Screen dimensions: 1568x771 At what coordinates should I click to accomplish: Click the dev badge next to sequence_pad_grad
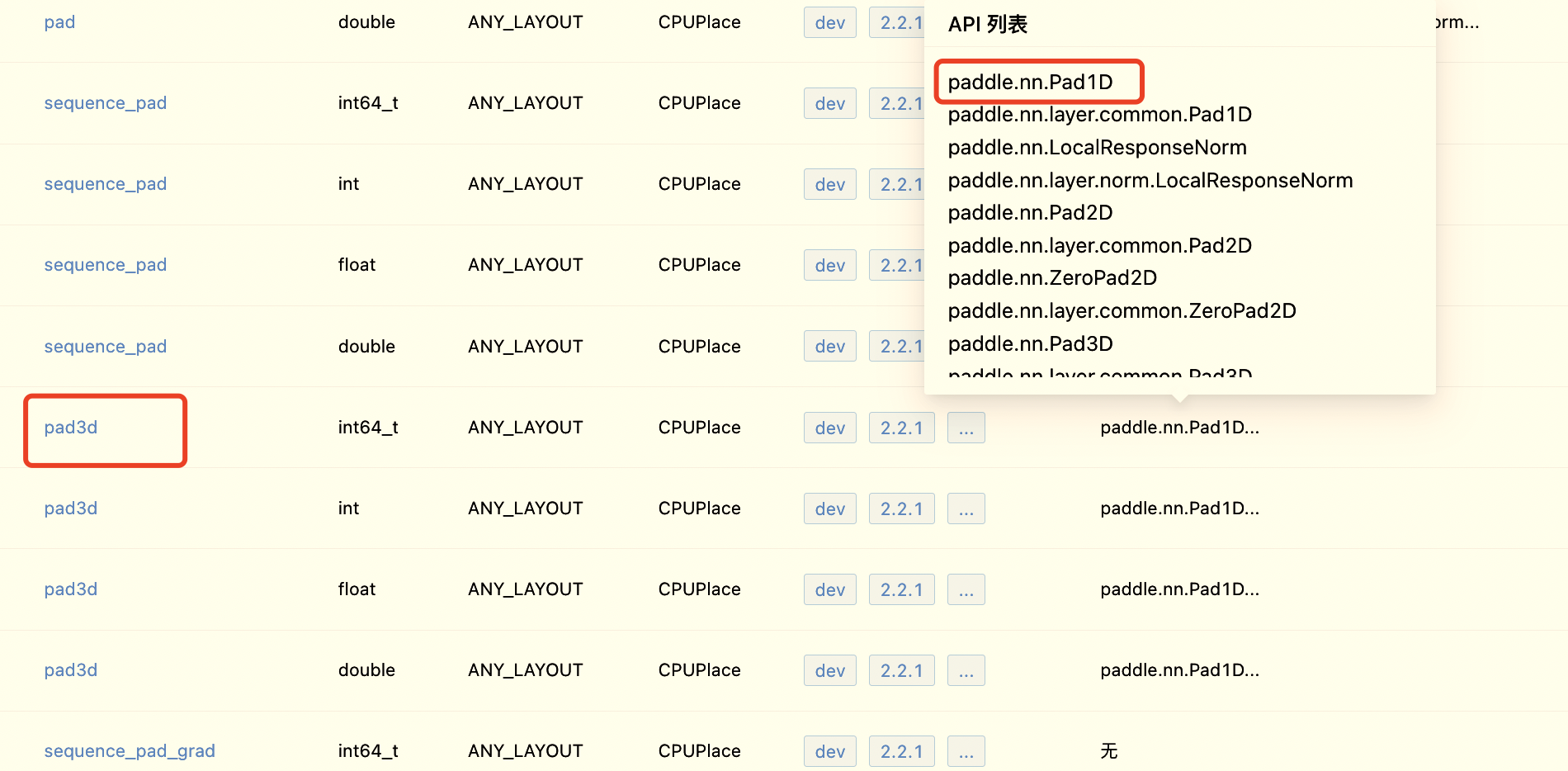click(x=829, y=751)
